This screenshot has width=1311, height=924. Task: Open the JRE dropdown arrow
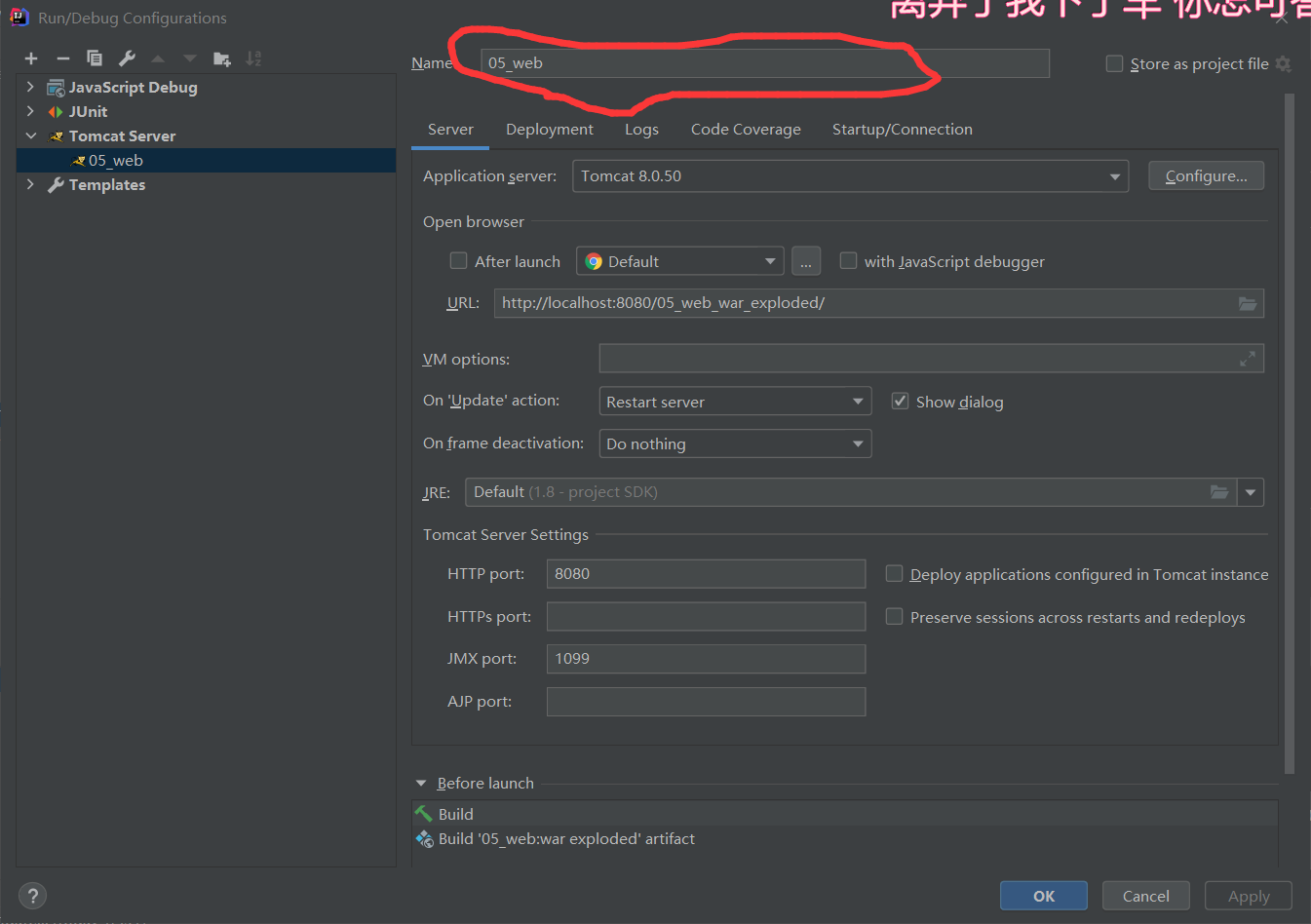pos(1251,492)
